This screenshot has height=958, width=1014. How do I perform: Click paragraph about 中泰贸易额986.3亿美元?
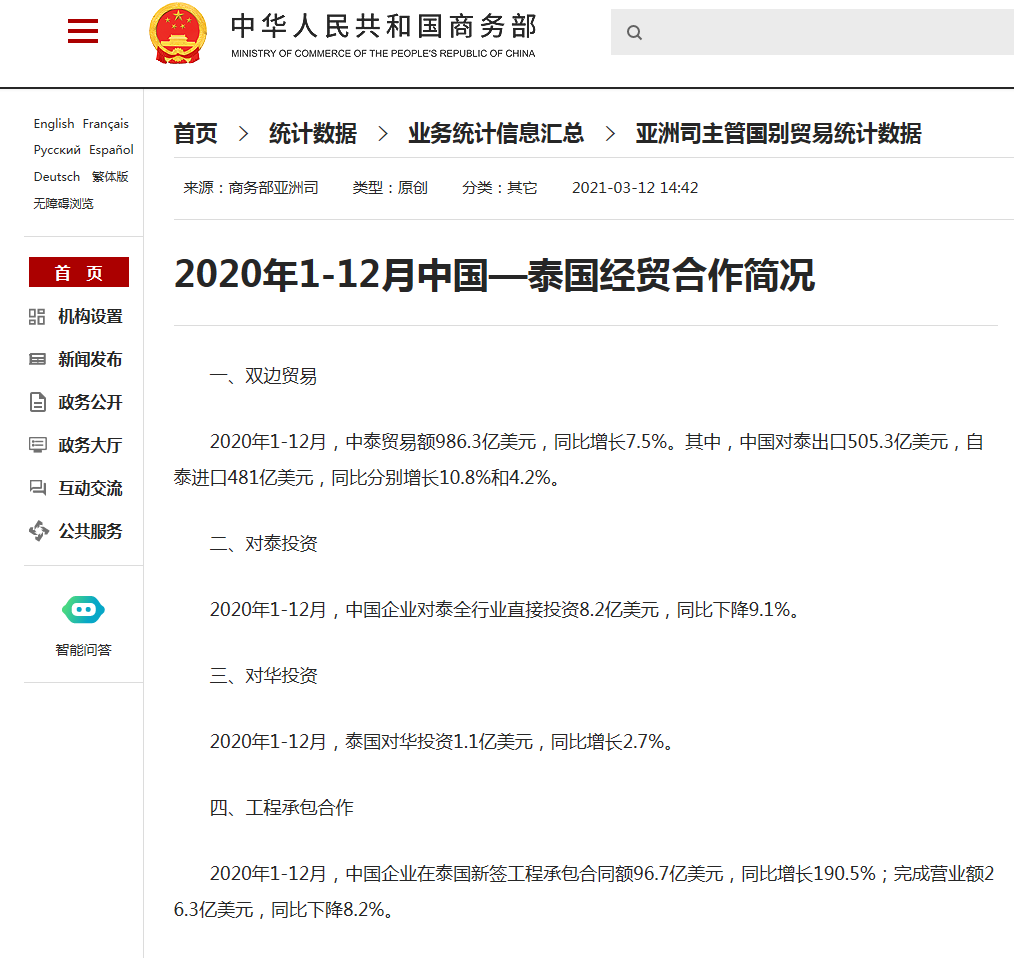click(579, 460)
